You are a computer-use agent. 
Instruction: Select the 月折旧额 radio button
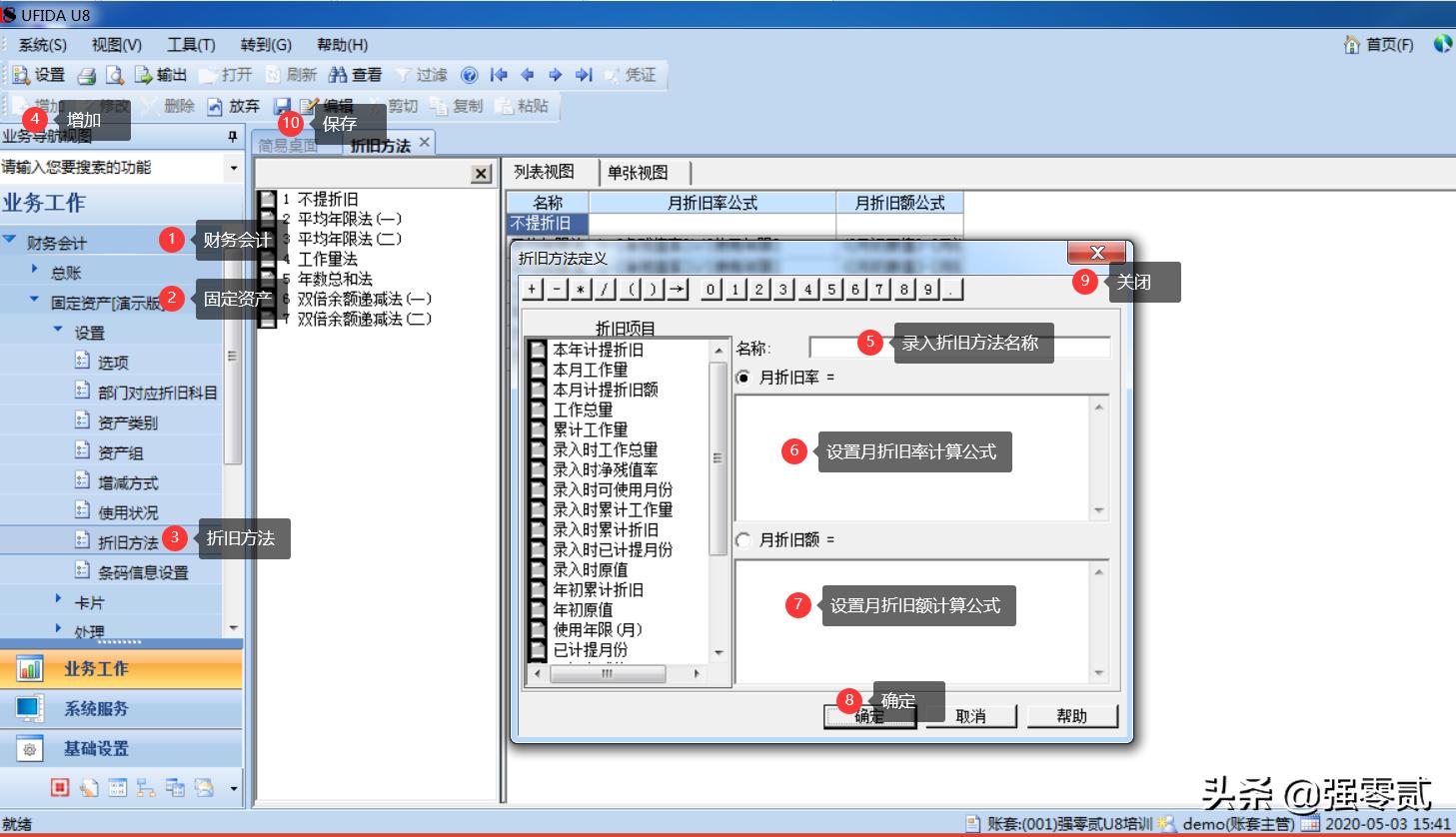pos(742,539)
